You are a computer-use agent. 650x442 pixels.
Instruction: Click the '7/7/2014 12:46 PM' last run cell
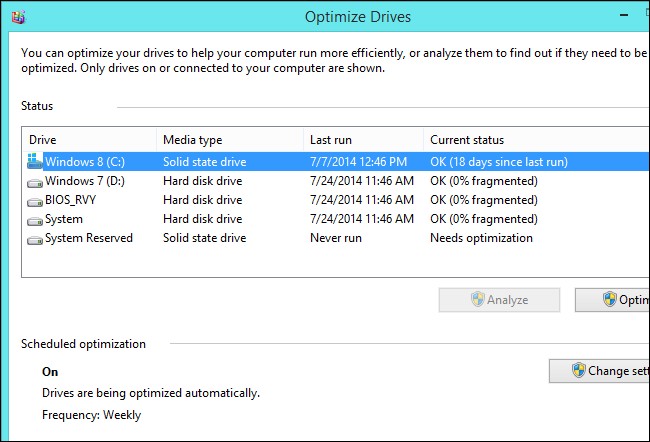(x=359, y=162)
